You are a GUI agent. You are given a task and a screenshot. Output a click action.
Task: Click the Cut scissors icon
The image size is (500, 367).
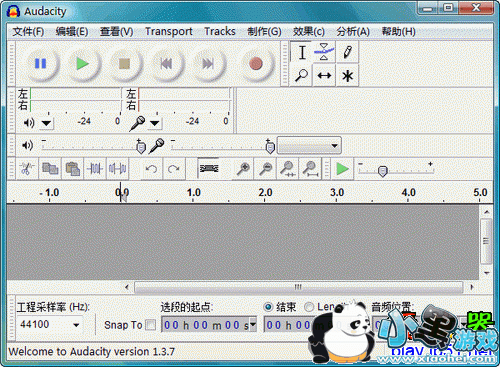pos(26,169)
